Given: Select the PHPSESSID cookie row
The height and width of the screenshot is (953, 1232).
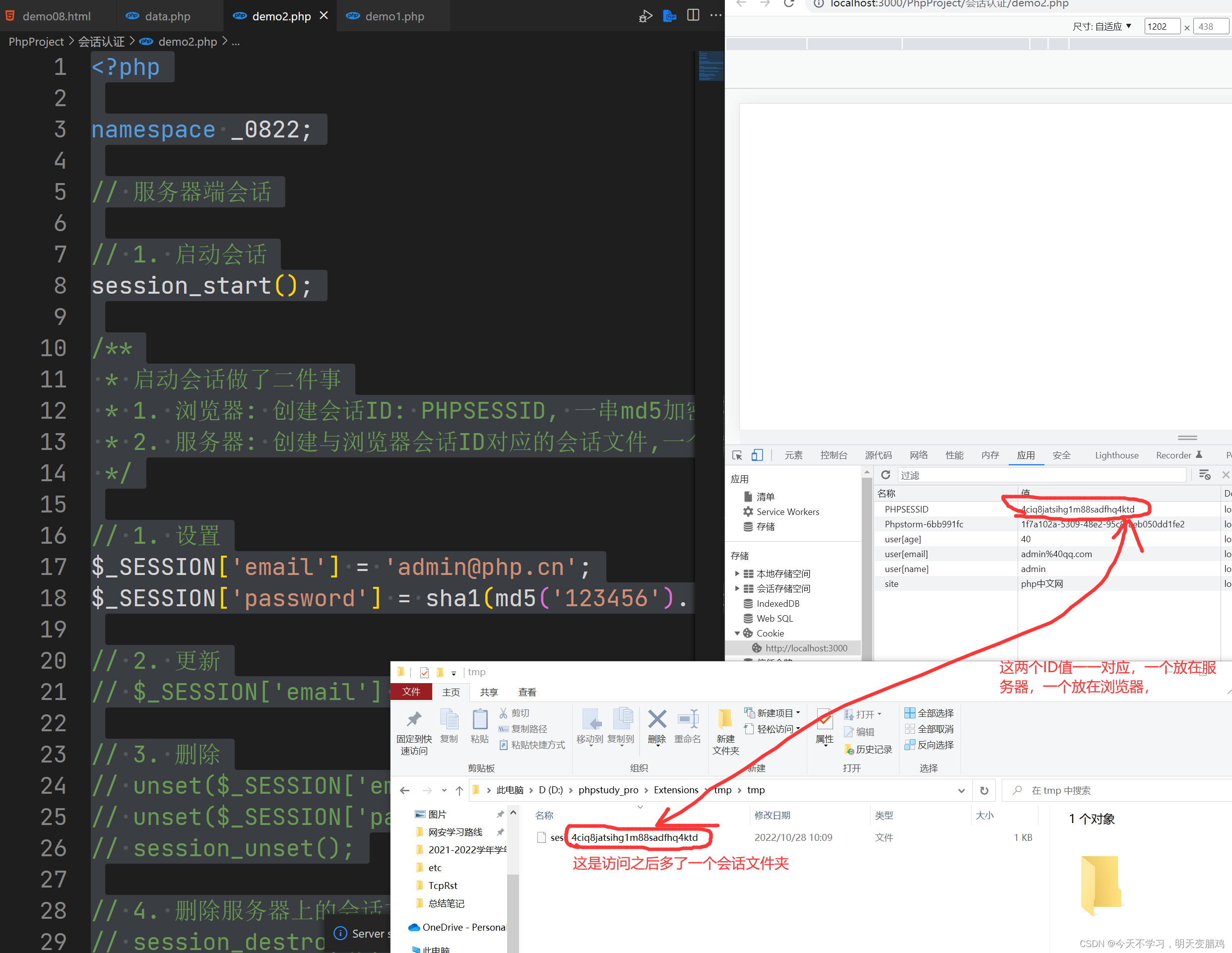Looking at the screenshot, I should [x=1052, y=509].
